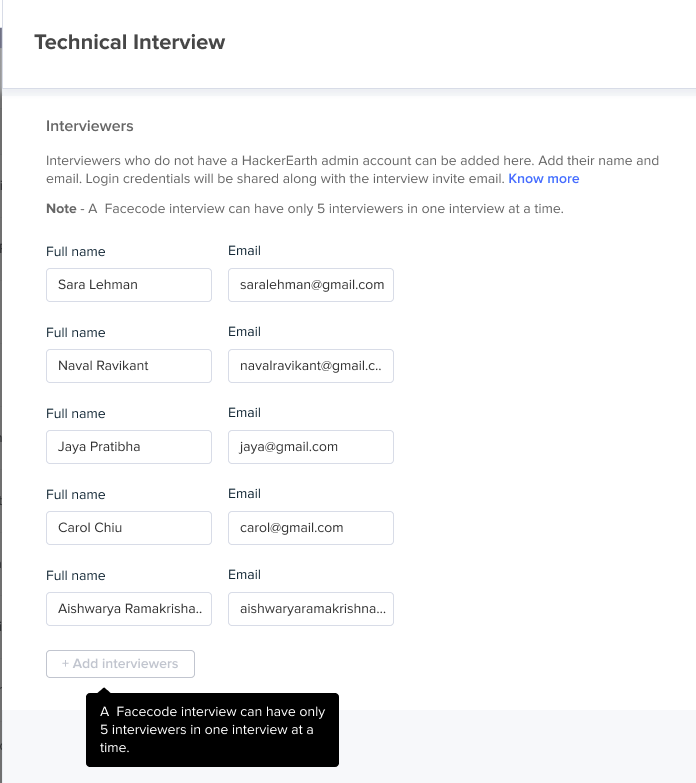
Task: Click the Interviewers section heading
Action: point(90,126)
